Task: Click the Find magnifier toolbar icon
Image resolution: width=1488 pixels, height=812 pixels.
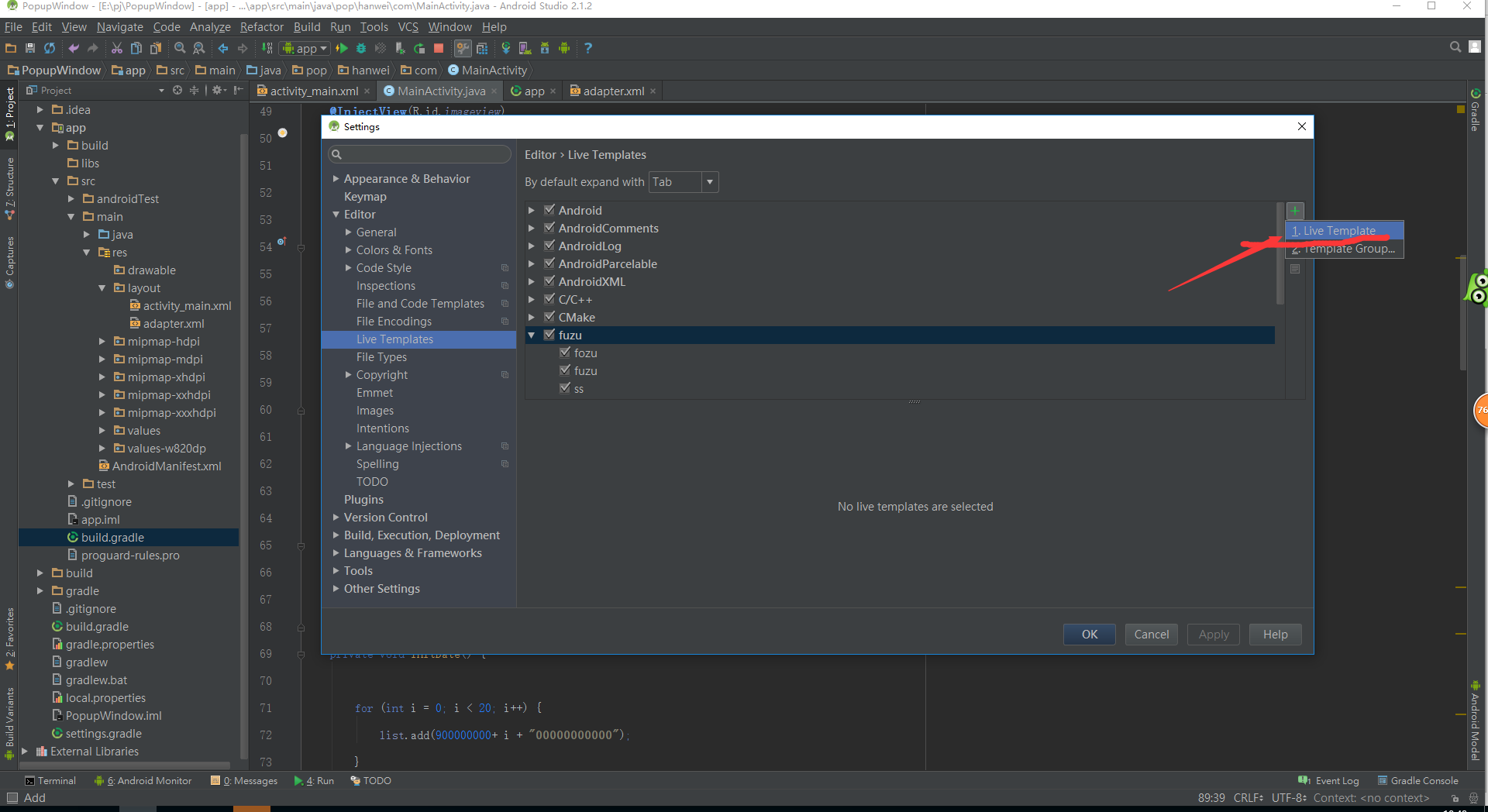Action: [x=180, y=48]
